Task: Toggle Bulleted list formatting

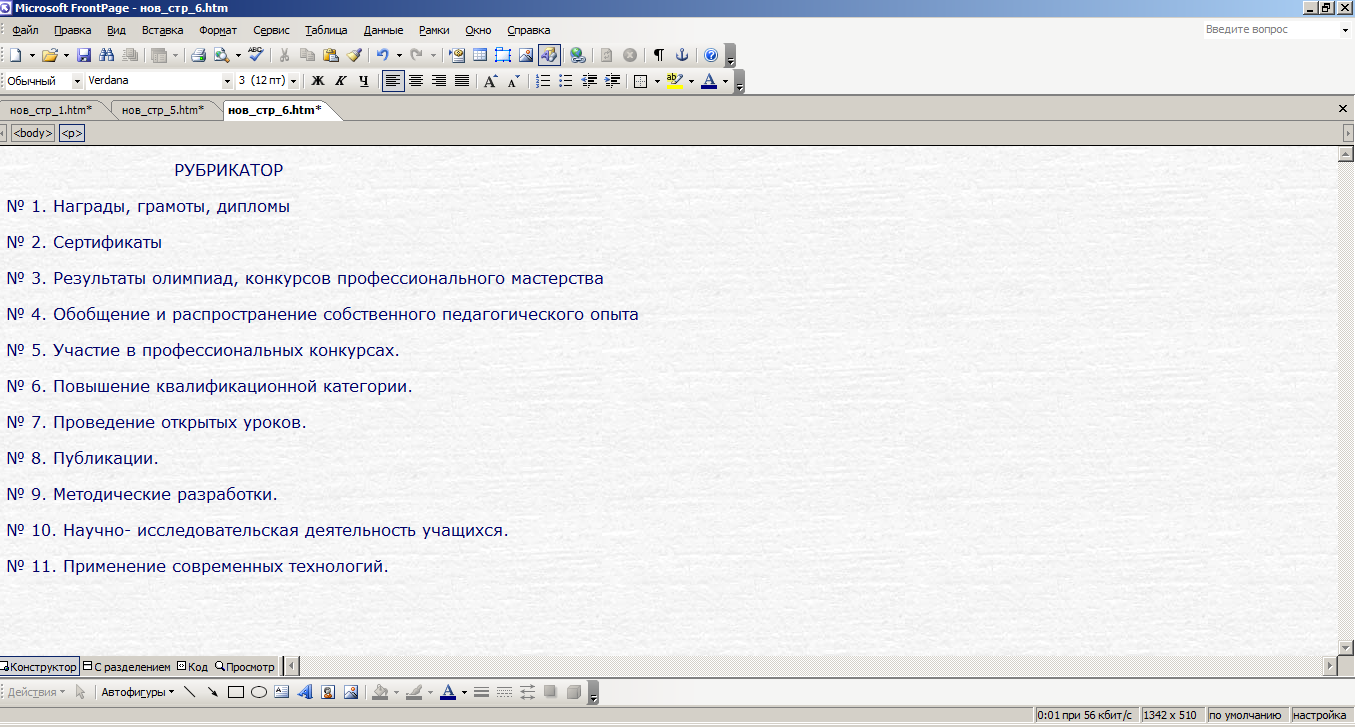Action: (566, 81)
